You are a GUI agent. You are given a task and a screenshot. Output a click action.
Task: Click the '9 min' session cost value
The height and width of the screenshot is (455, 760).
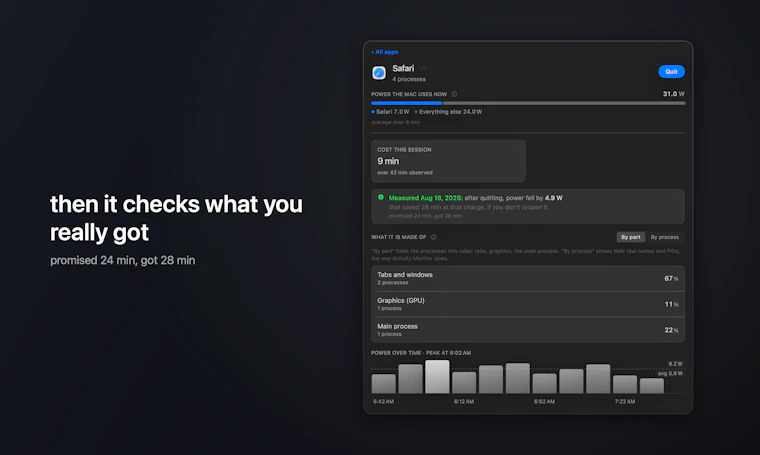tap(388, 161)
